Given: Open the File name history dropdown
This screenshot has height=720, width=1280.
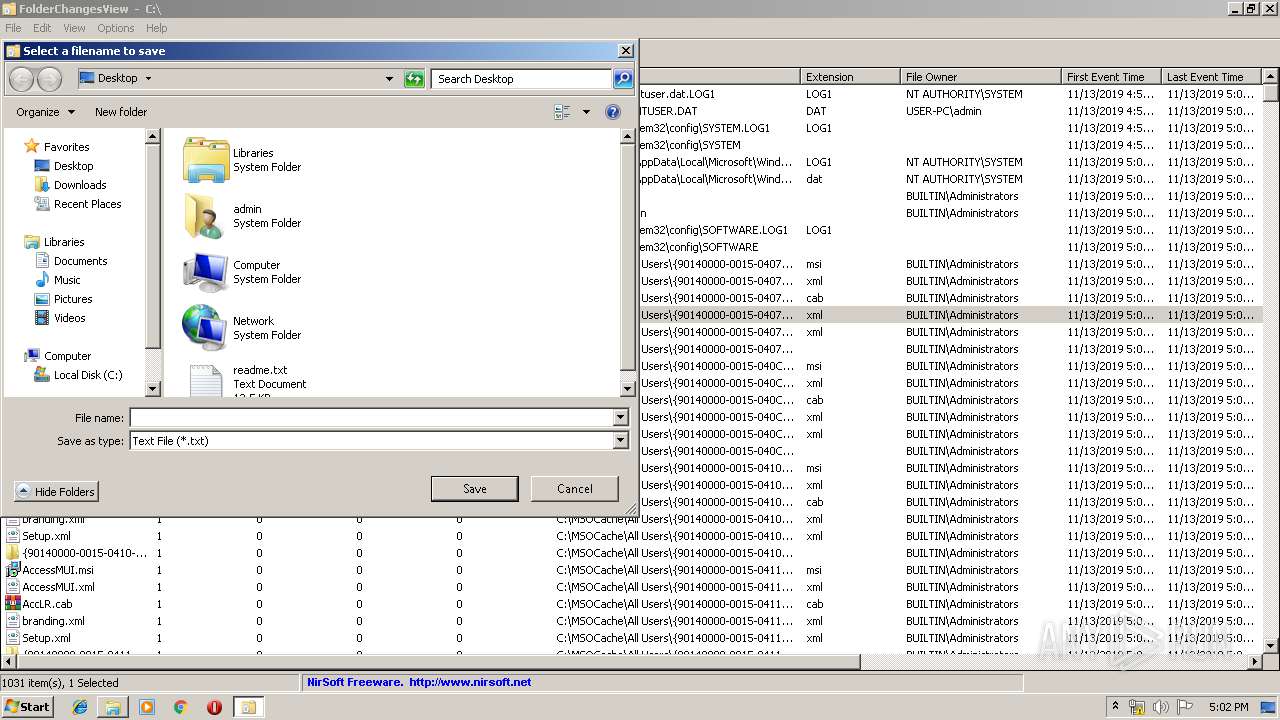Looking at the screenshot, I should coord(620,417).
